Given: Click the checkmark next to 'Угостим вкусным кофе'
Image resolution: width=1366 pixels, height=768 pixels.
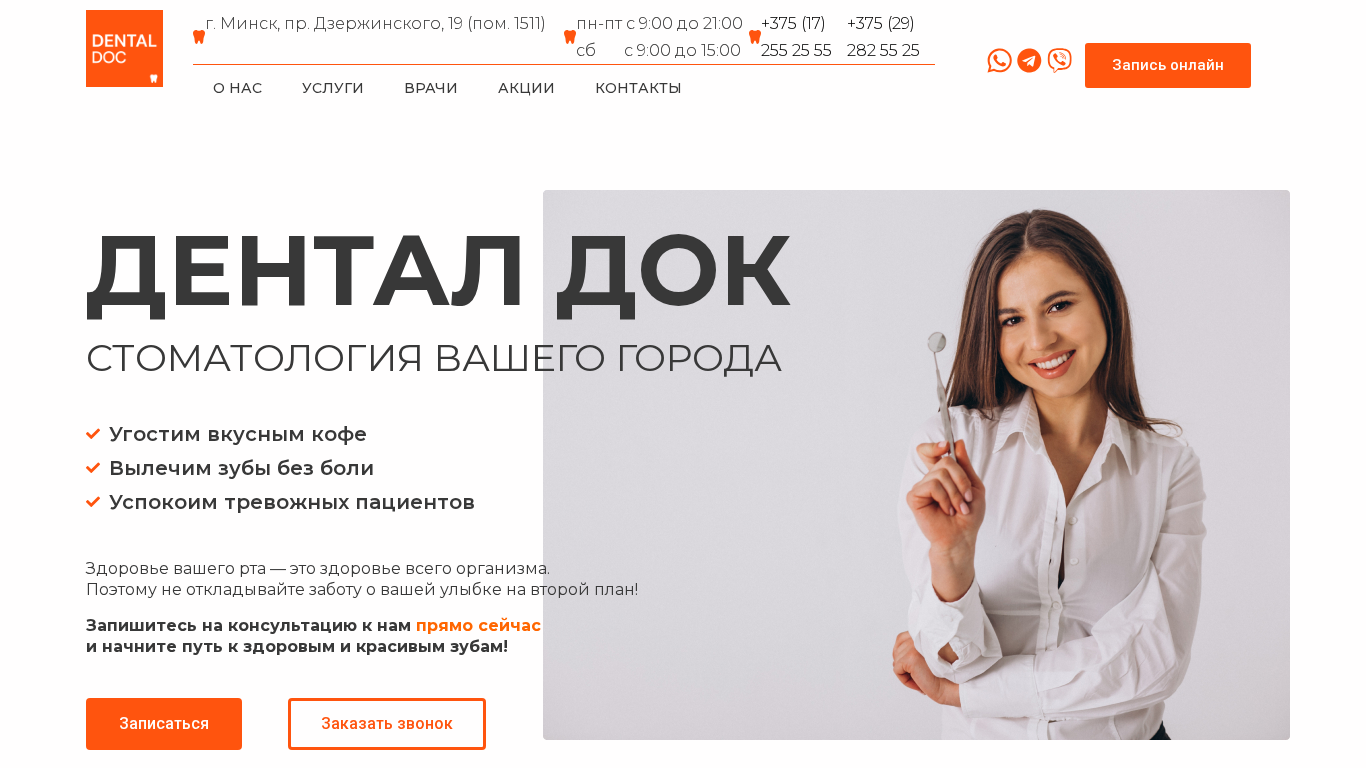Looking at the screenshot, I should (x=93, y=434).
